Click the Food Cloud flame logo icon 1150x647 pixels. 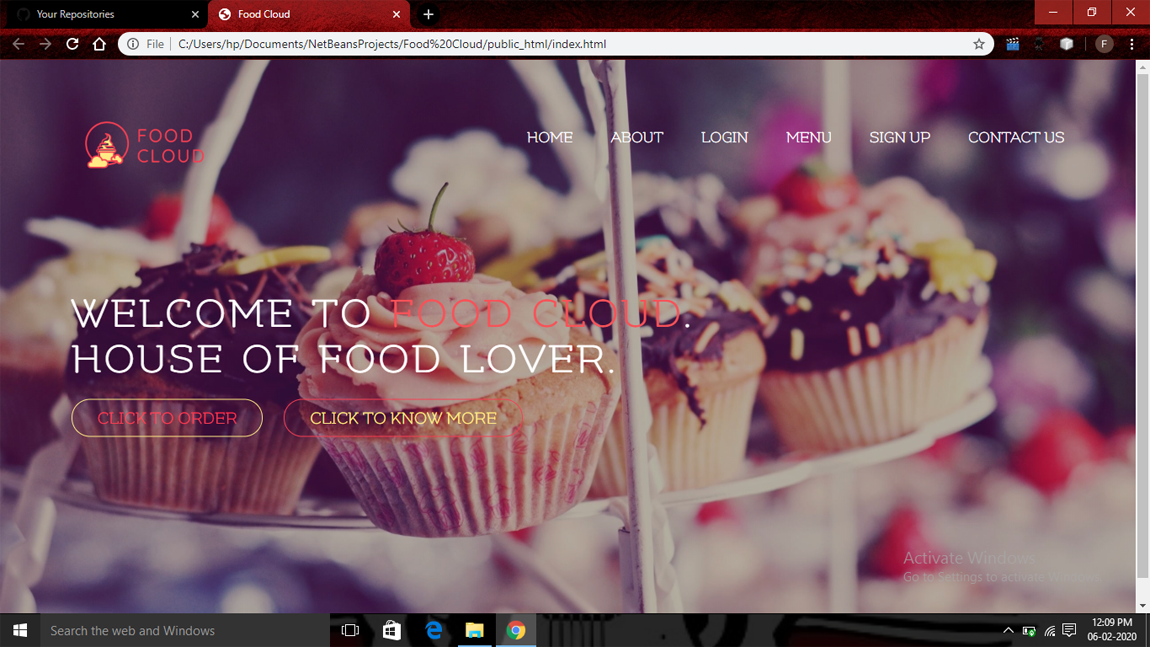coord(104,145)
